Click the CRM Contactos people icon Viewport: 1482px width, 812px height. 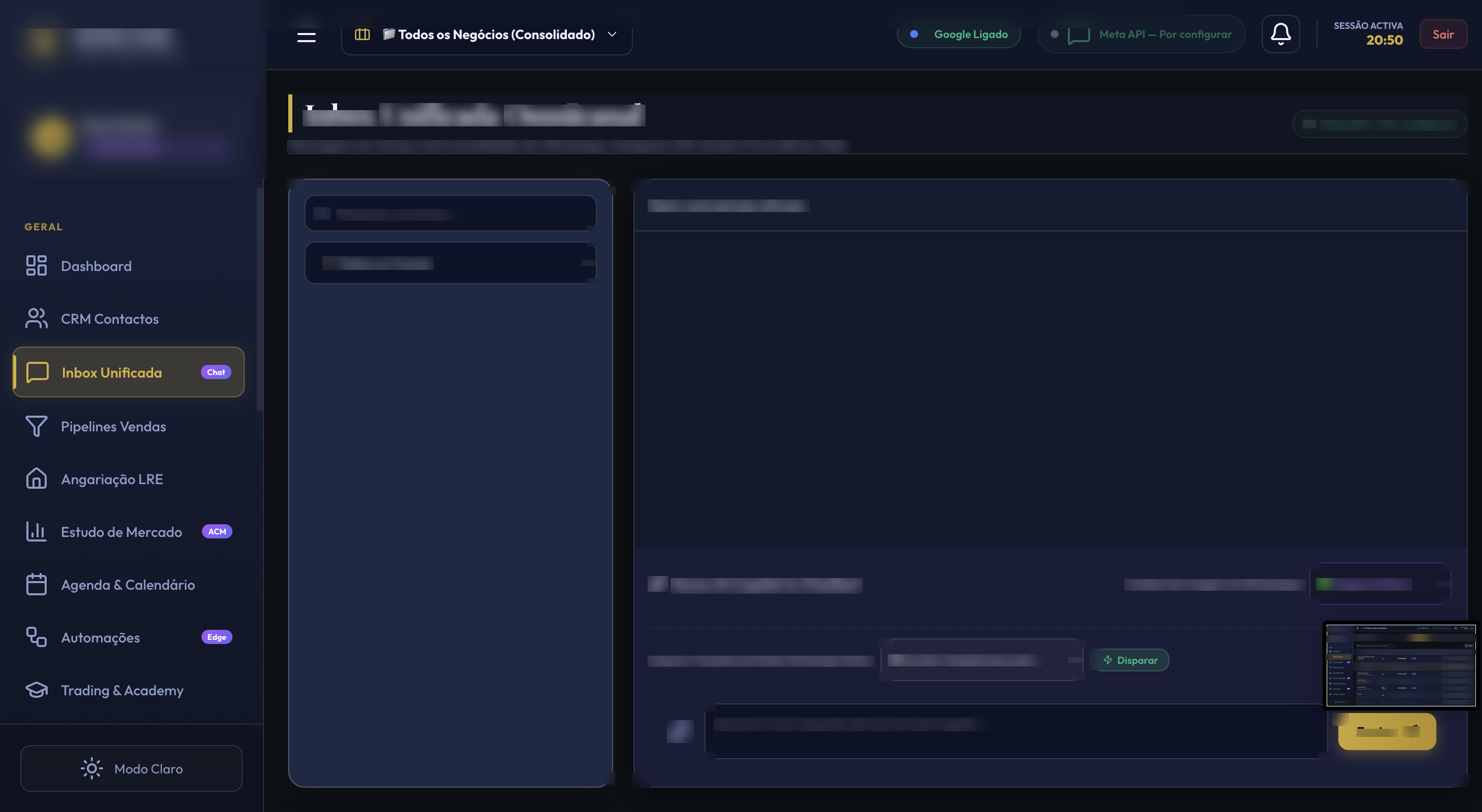click(36, 319)
